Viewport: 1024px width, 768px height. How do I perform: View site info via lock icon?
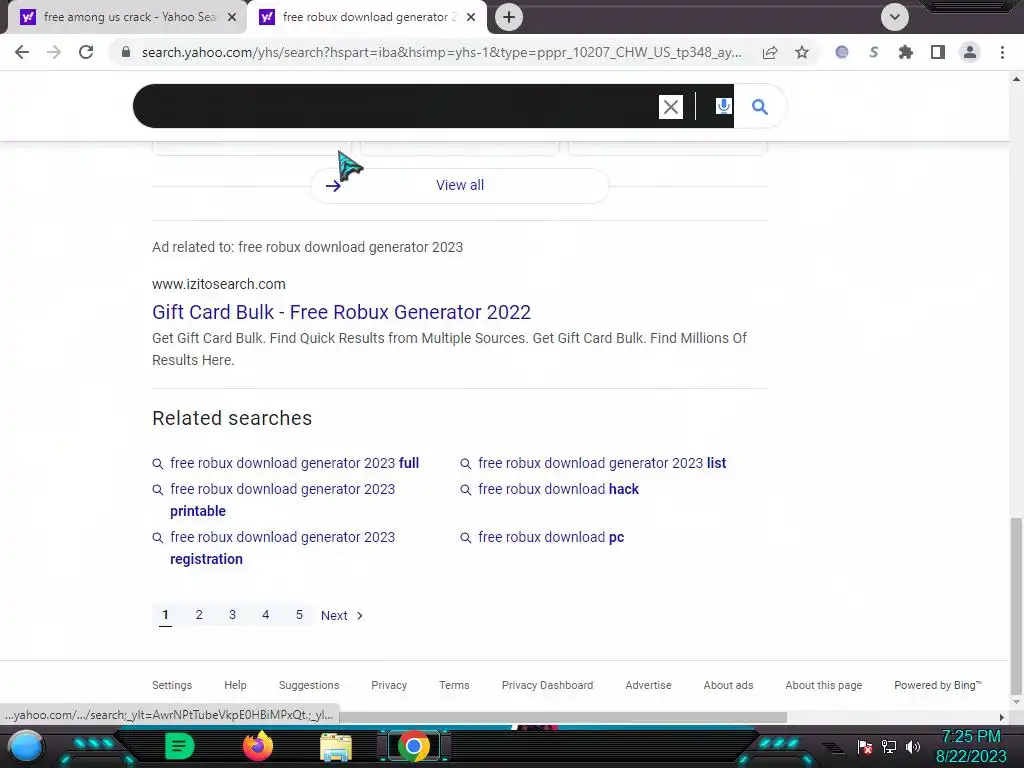pos(126,52)
